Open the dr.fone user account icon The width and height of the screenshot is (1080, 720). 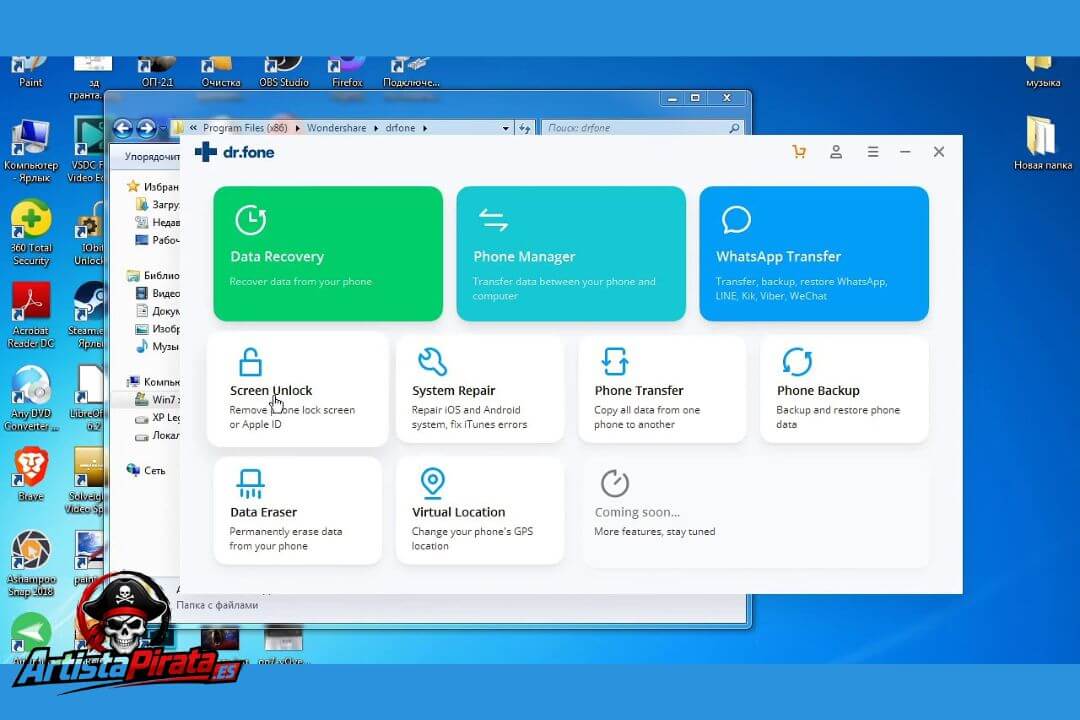pos(835,152)
